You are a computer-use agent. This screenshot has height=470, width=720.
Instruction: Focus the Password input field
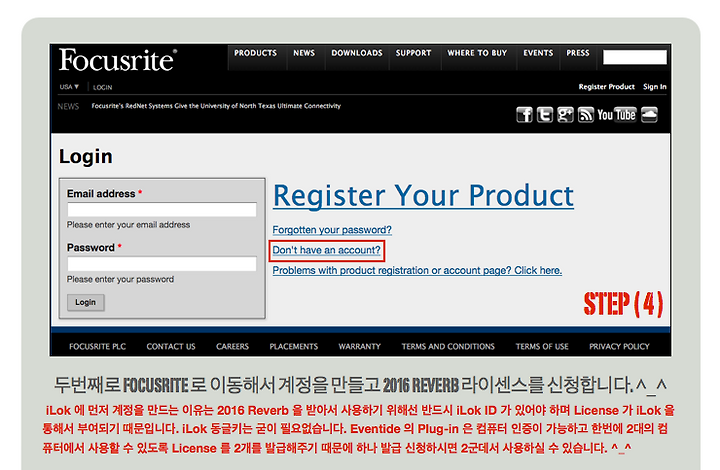click(162, 264)
